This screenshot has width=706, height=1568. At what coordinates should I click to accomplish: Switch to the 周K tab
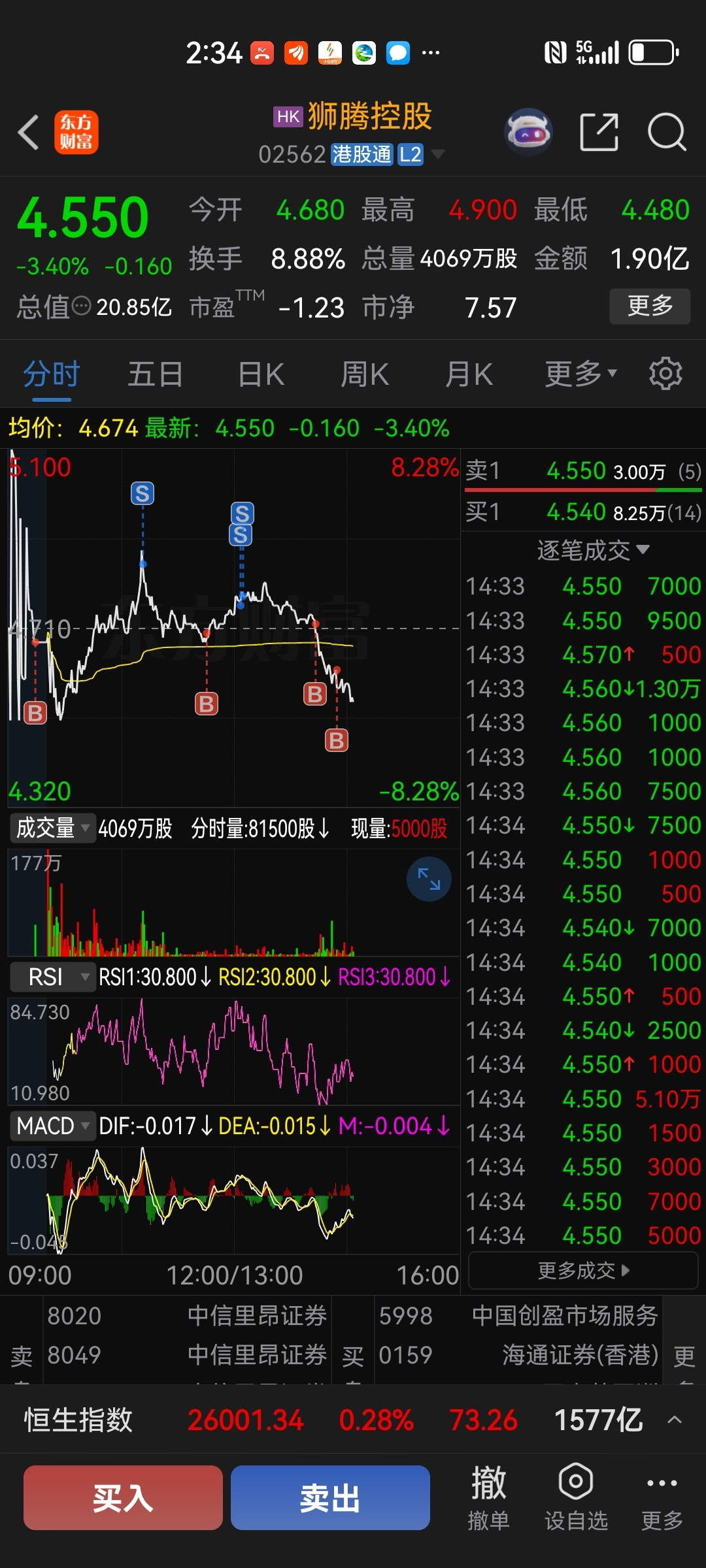[365, 374]
